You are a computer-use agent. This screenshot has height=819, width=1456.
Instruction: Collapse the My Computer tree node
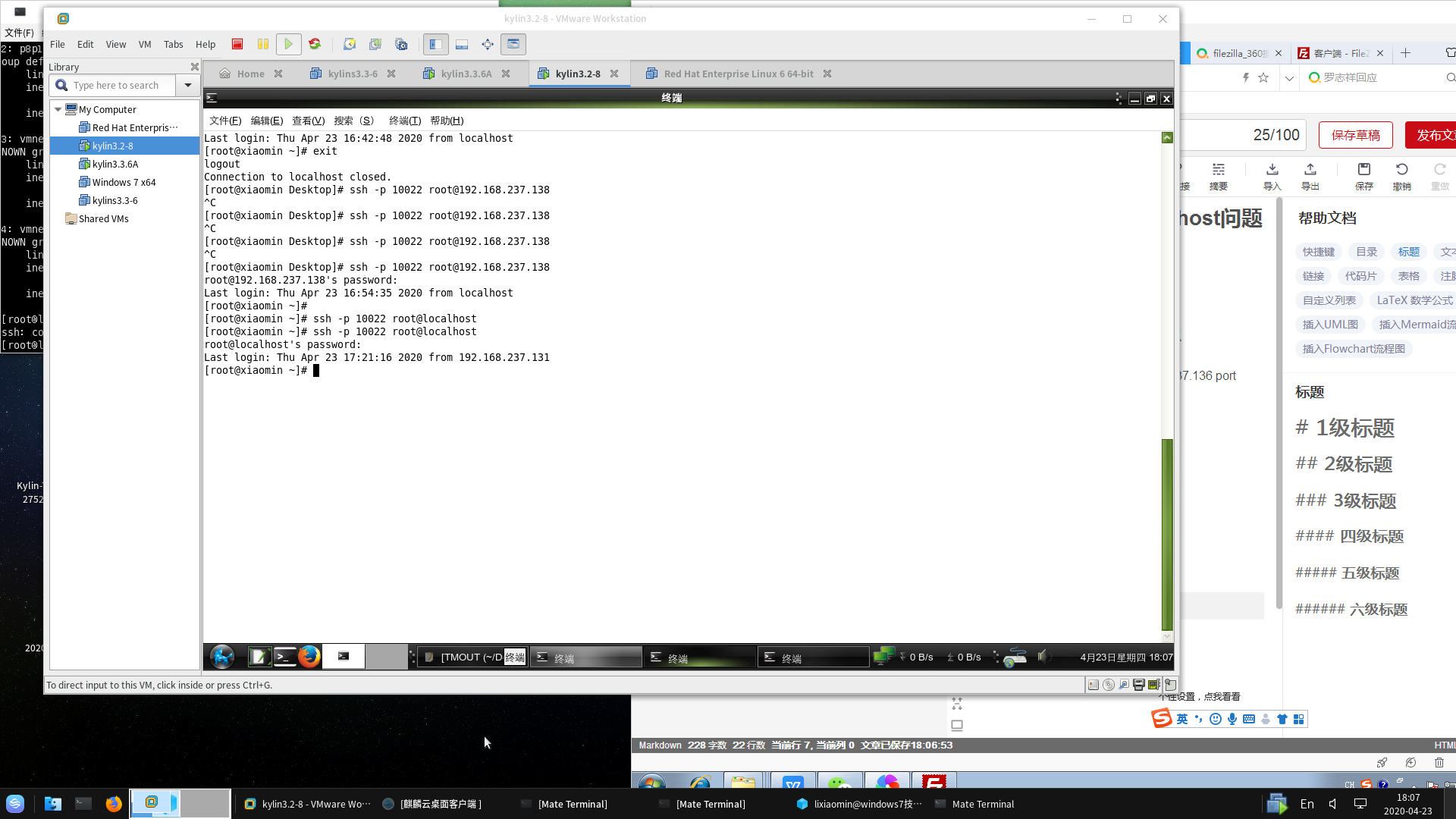(58, 109)
